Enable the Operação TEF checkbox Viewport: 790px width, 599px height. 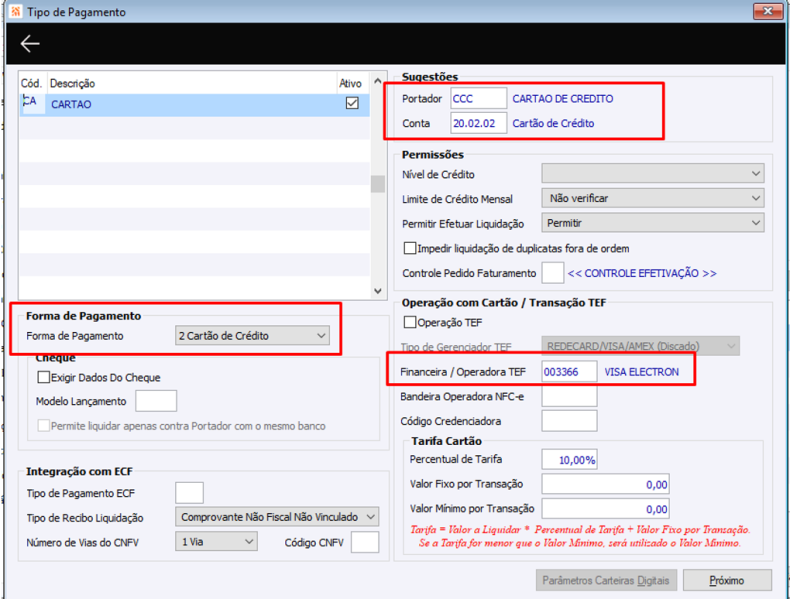[x=410, y=322]
